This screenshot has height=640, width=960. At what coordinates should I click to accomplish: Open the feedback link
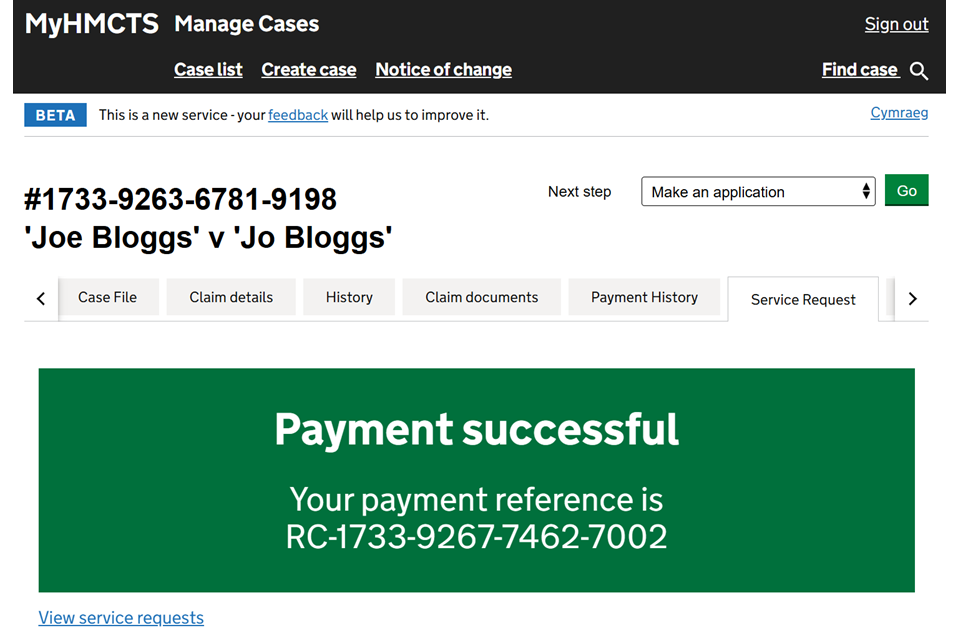(298, 115)
